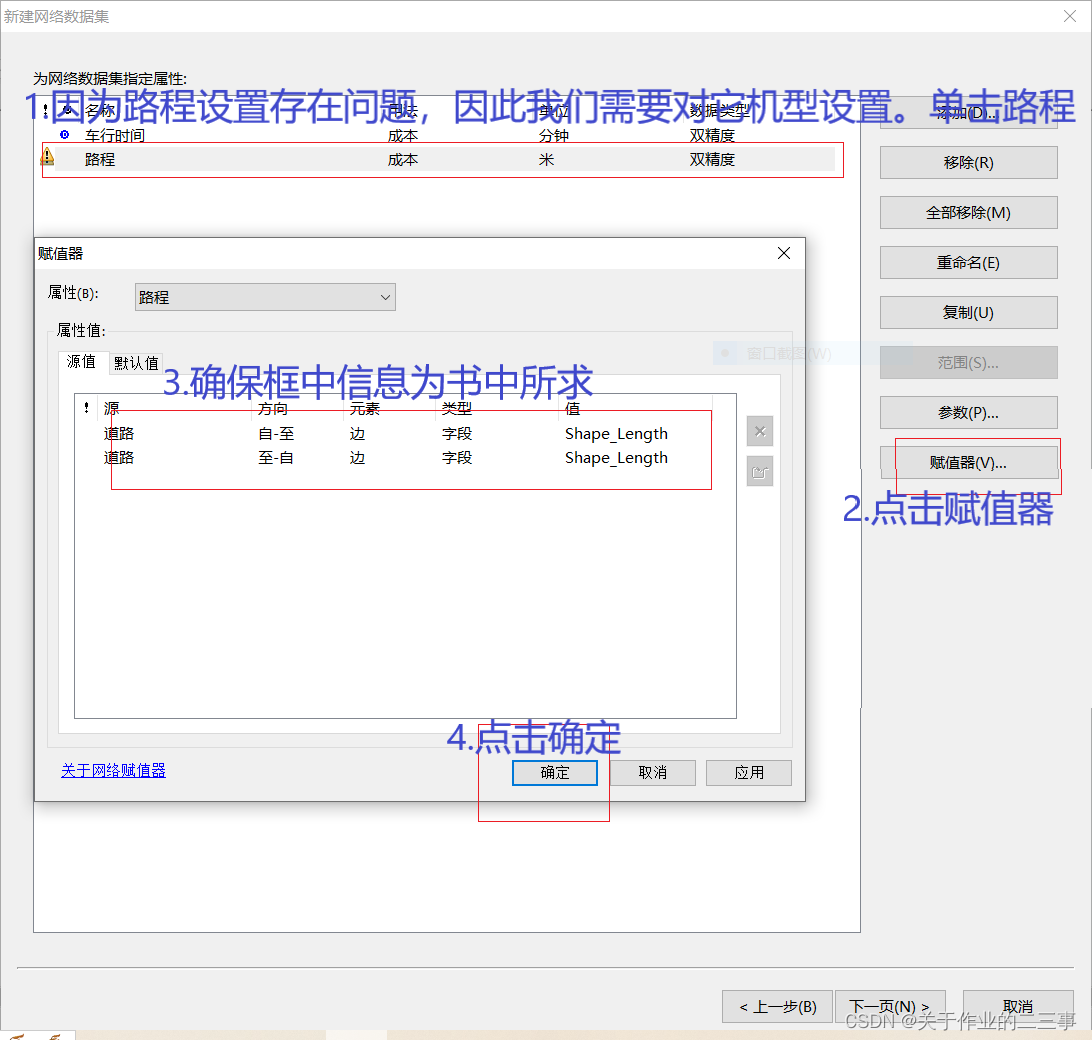
Task: Duplicate the attribute with 复制(U)
Action: 967,312
